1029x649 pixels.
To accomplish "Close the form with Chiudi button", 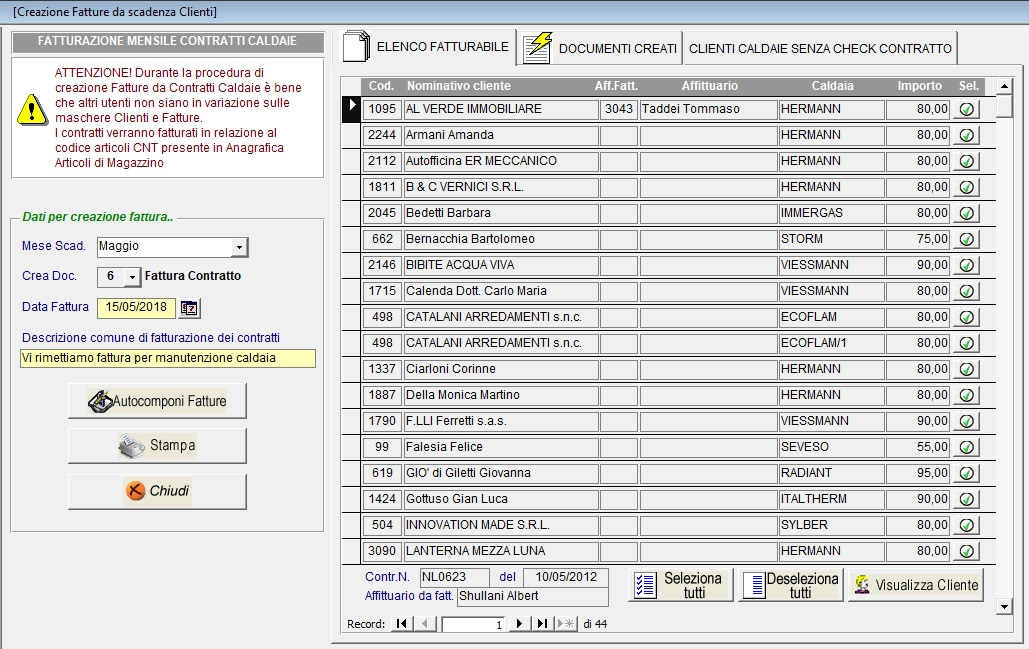I will pyautogui.click(x=158, y=491).
